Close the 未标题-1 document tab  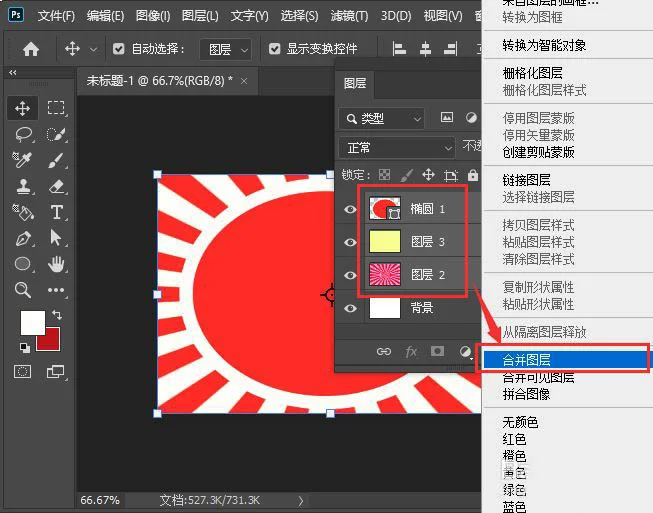pyautogui.click(x=244, y=81)
